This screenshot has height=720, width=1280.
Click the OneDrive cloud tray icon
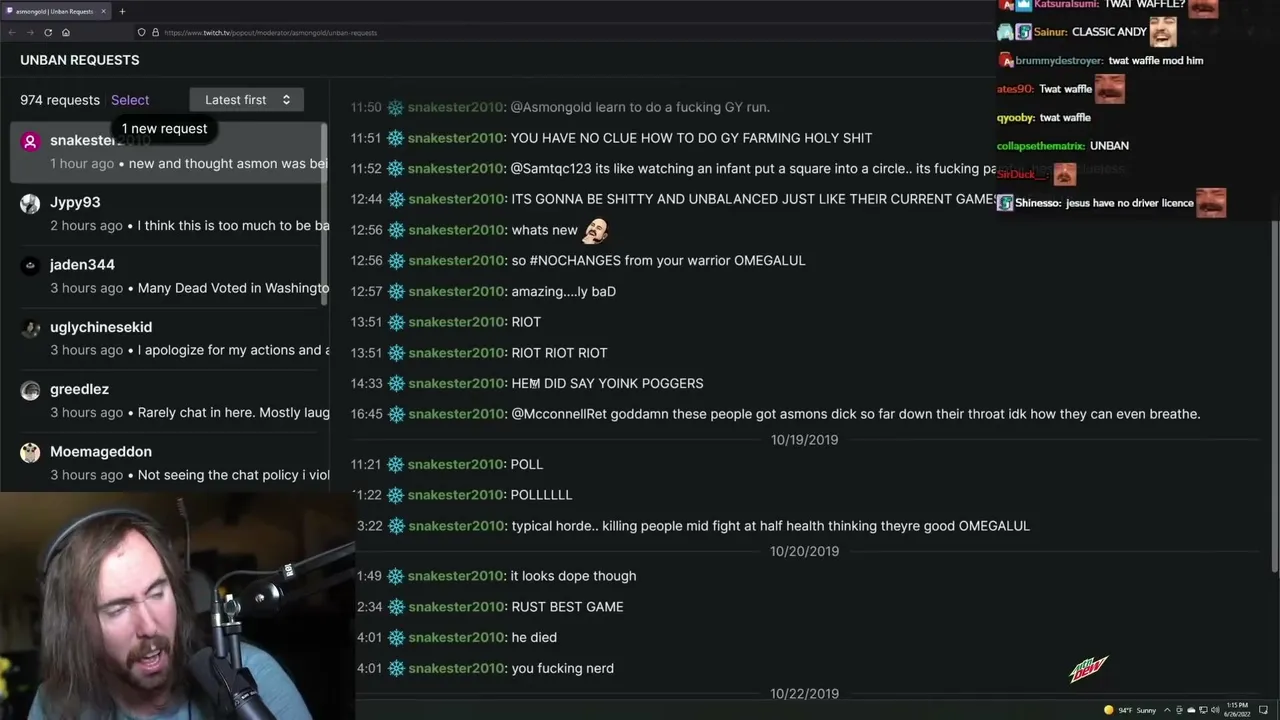click(1191, 710)
